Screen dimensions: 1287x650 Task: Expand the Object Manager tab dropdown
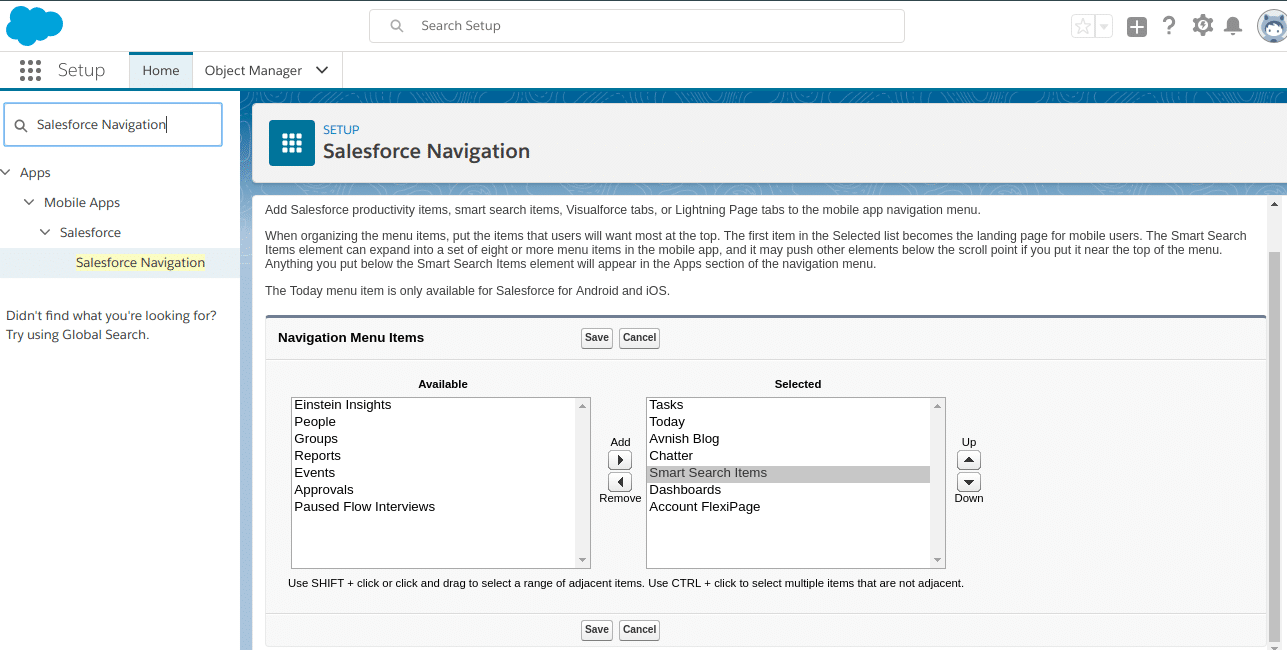coord(322,70)
